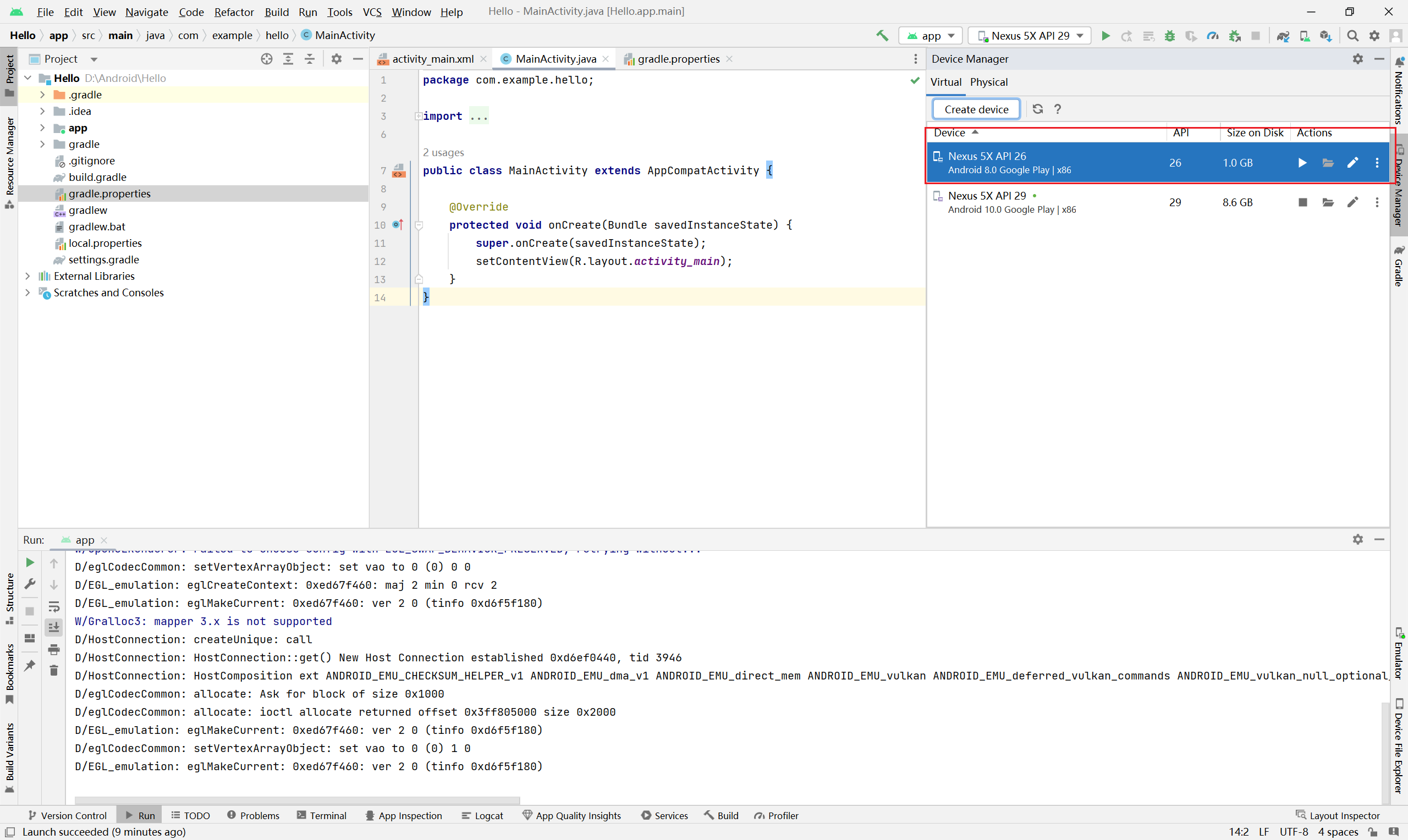Open Nexus 5X API 29 device dropdown

click(1030, 36)
